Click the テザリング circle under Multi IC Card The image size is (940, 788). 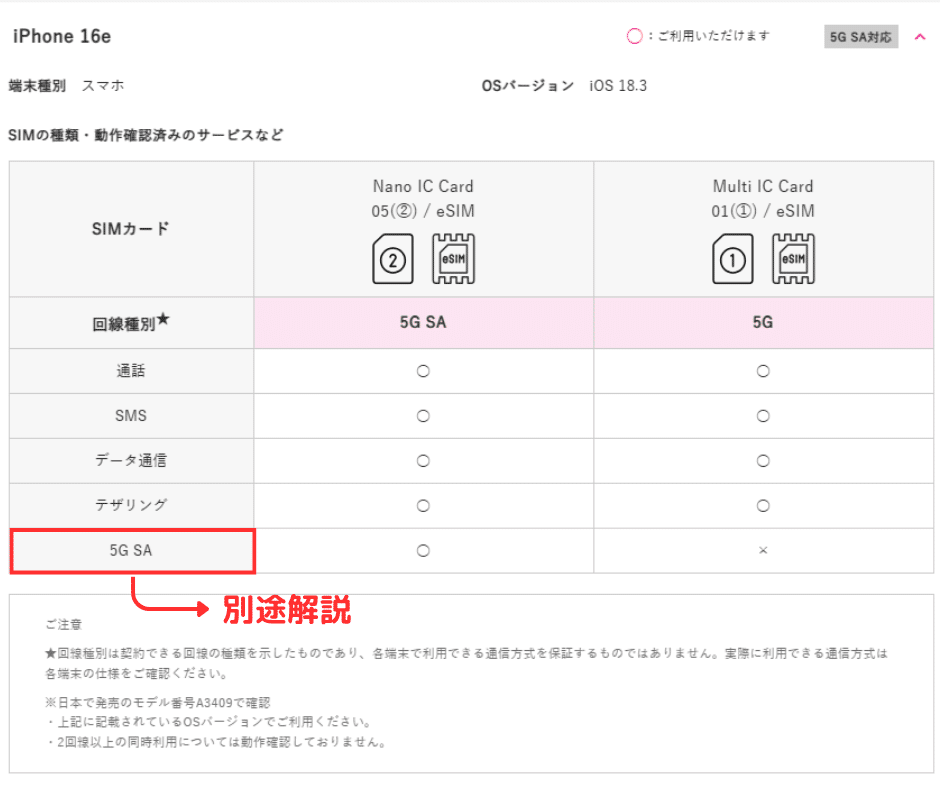click(763, 506)
